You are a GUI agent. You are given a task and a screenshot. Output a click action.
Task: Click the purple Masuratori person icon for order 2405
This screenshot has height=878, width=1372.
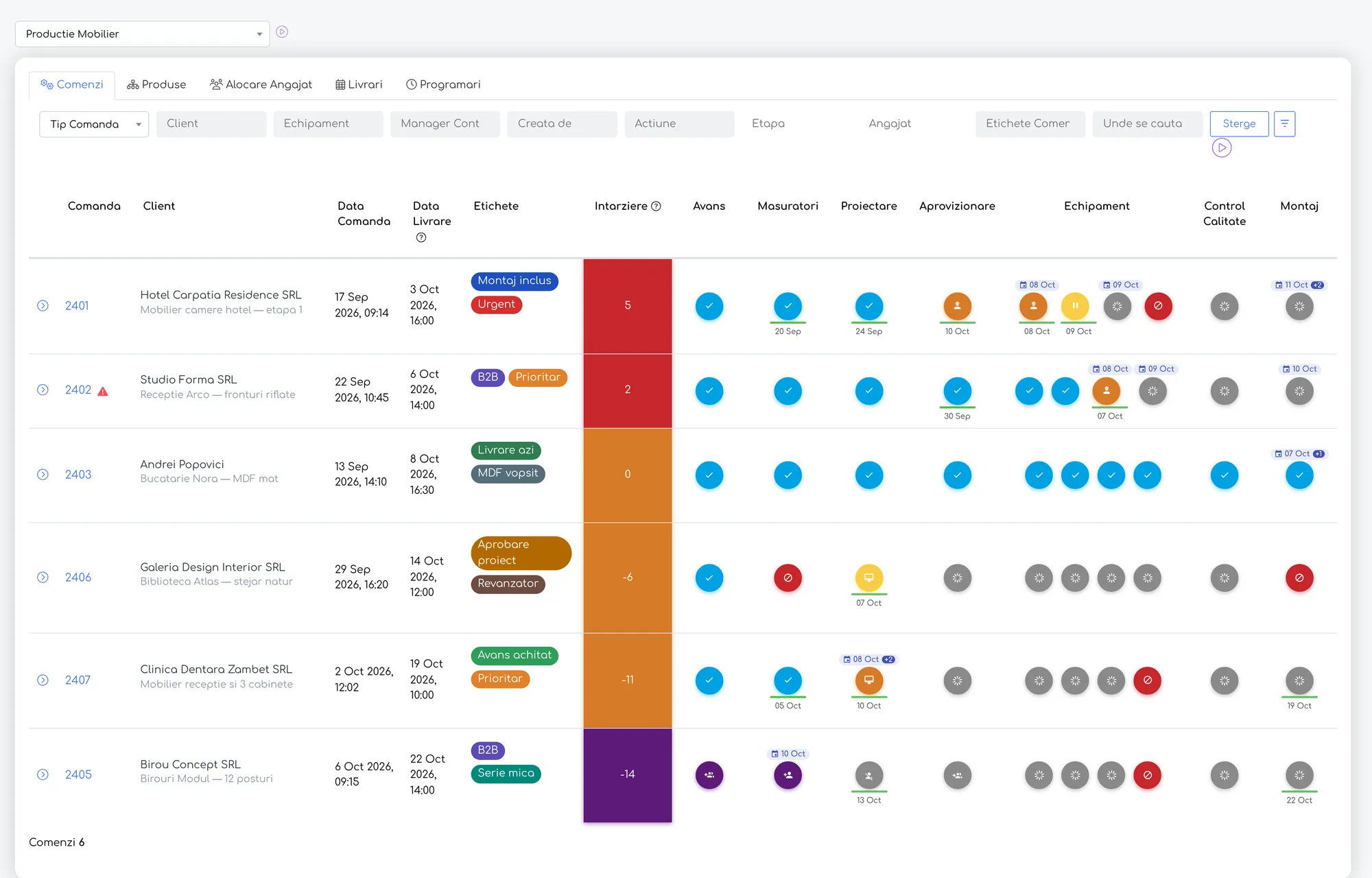click(x=788, y=775)
